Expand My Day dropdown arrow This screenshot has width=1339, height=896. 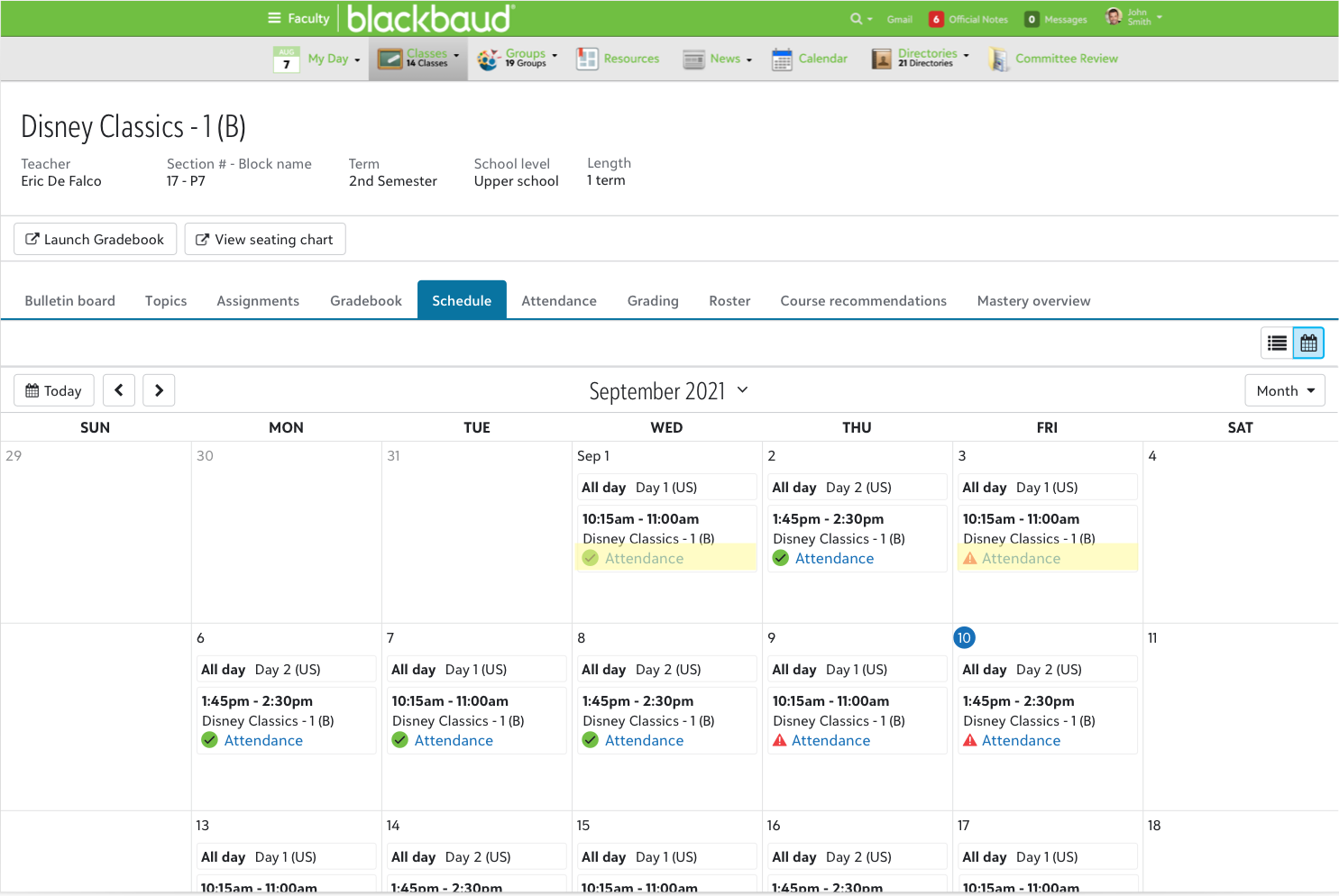tap(357, 60)
